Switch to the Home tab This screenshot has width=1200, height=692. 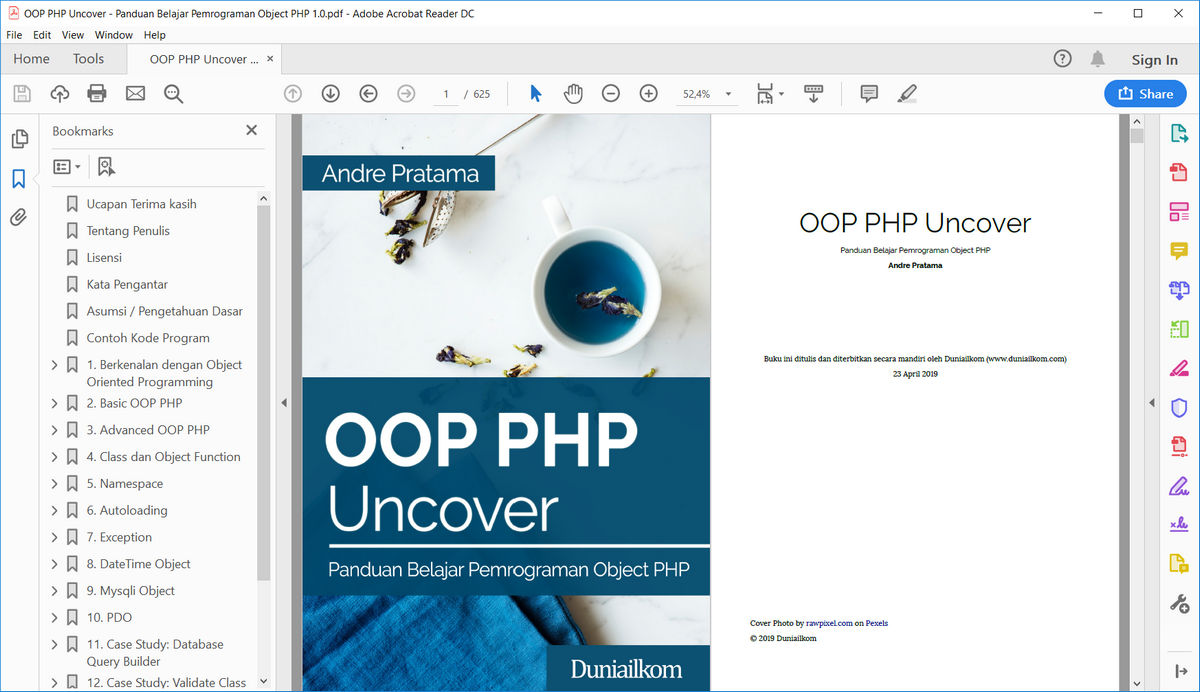31,59
